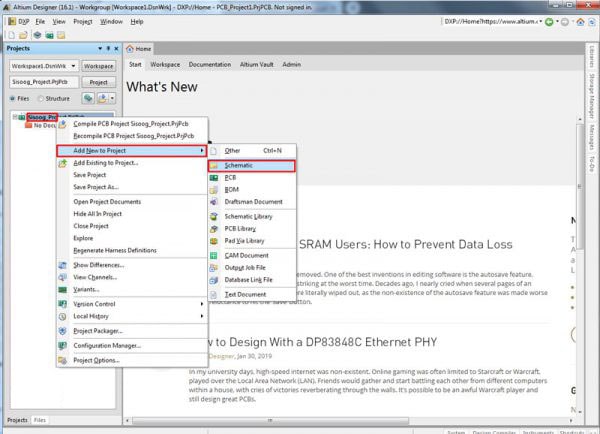Click the Schematic Library icon

(214, 217)
